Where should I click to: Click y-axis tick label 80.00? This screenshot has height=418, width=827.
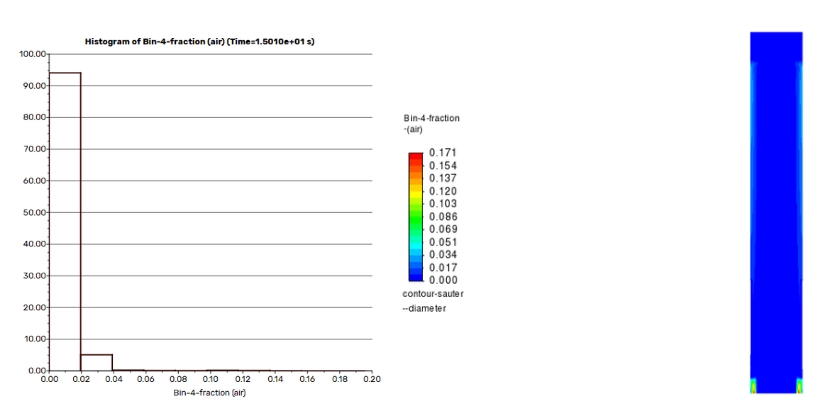(35, 117)
